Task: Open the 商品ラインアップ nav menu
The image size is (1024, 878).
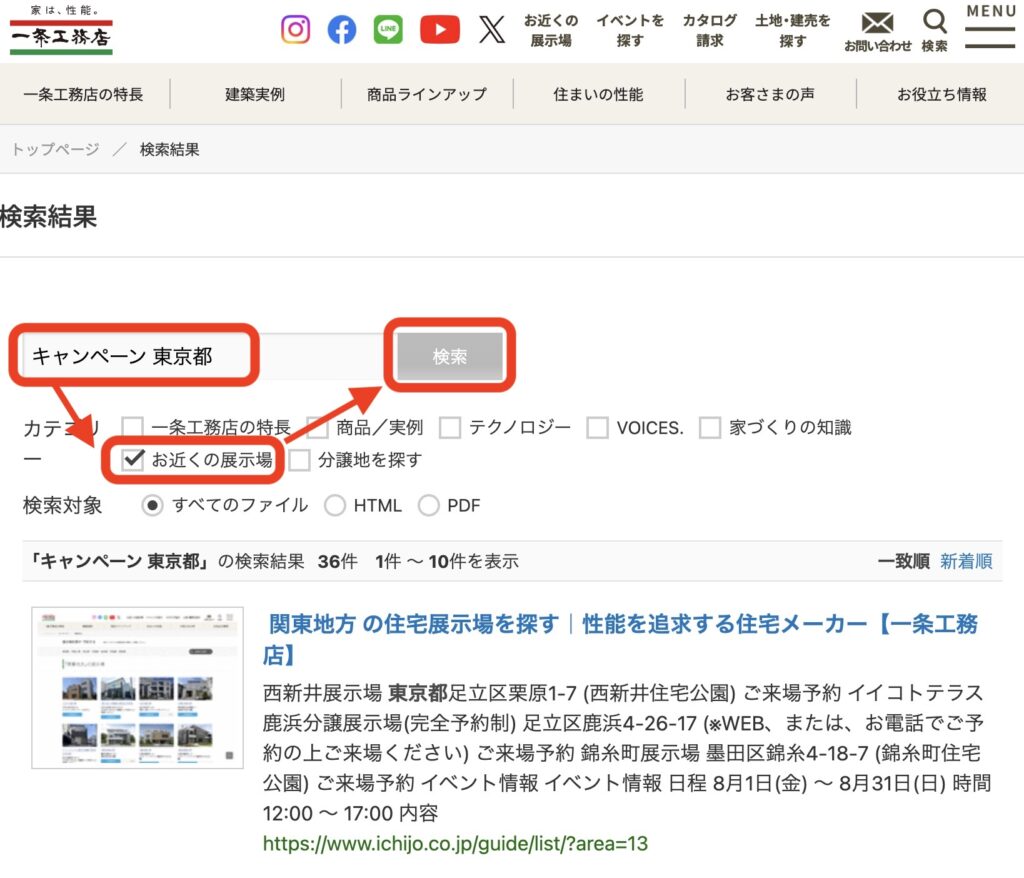Action: 427,95
